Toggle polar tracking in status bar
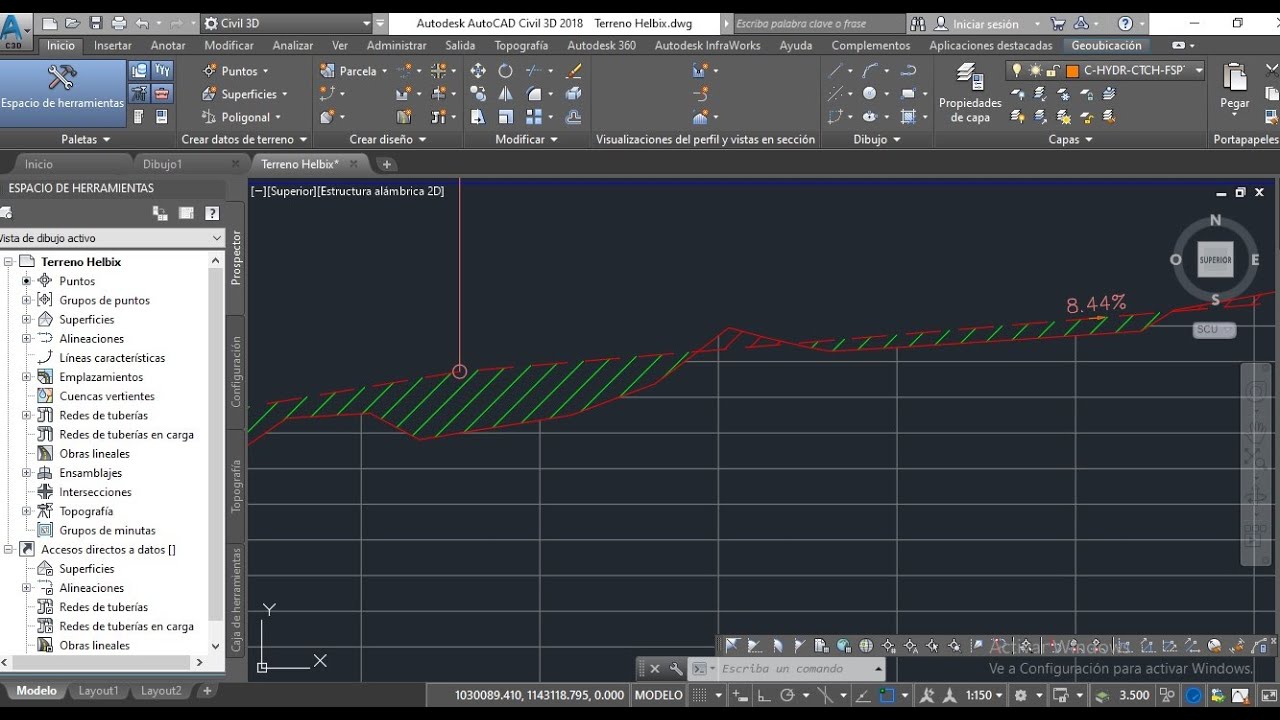This screenshot has width=1280, height=720. (788, 695)
